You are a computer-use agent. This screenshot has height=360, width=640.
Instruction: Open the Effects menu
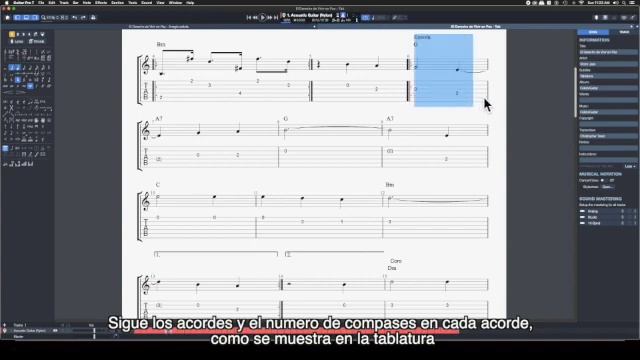(x=101, y=2)
